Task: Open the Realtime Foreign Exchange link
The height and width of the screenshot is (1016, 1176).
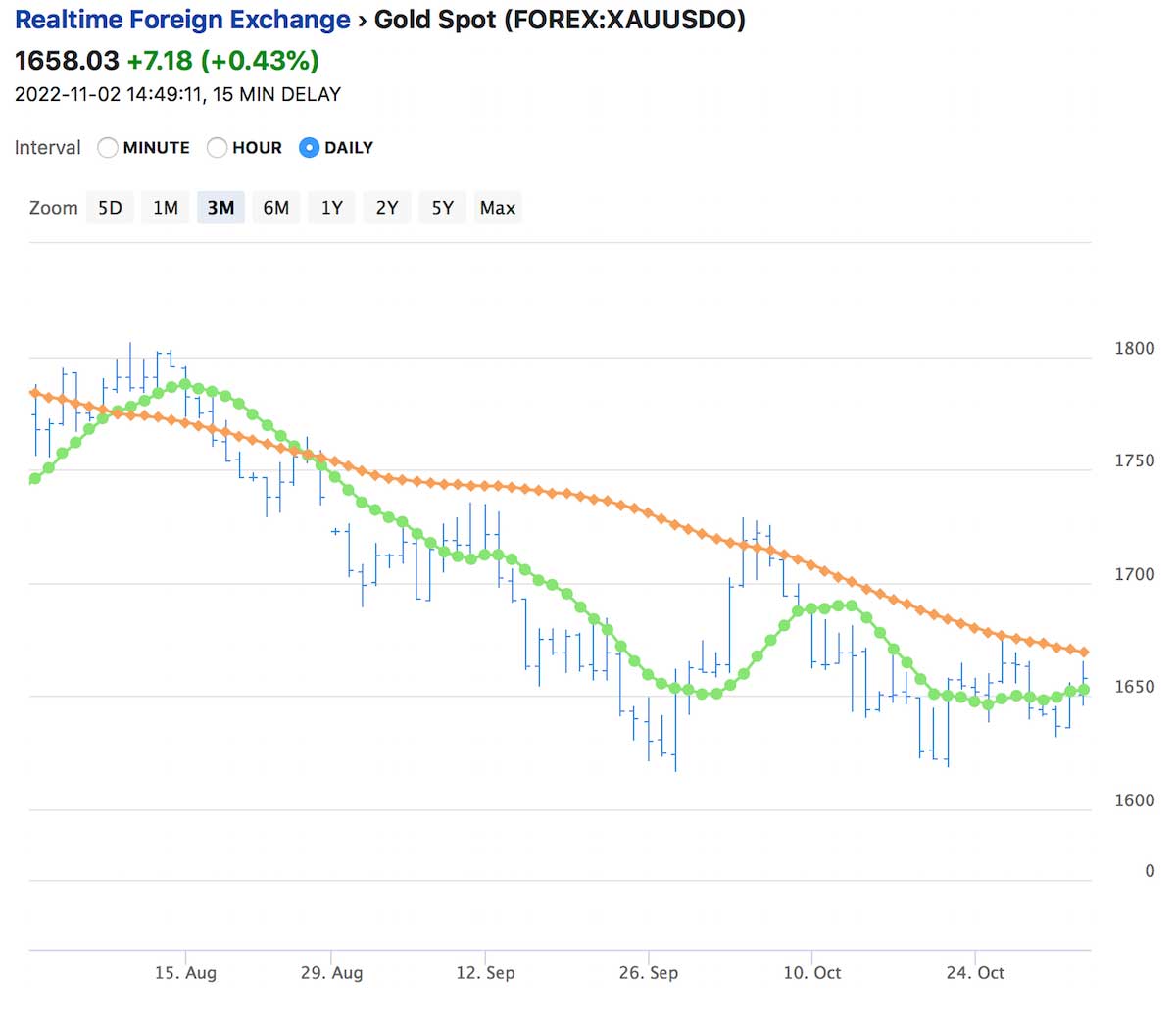Action: click(x=182, y=20)
